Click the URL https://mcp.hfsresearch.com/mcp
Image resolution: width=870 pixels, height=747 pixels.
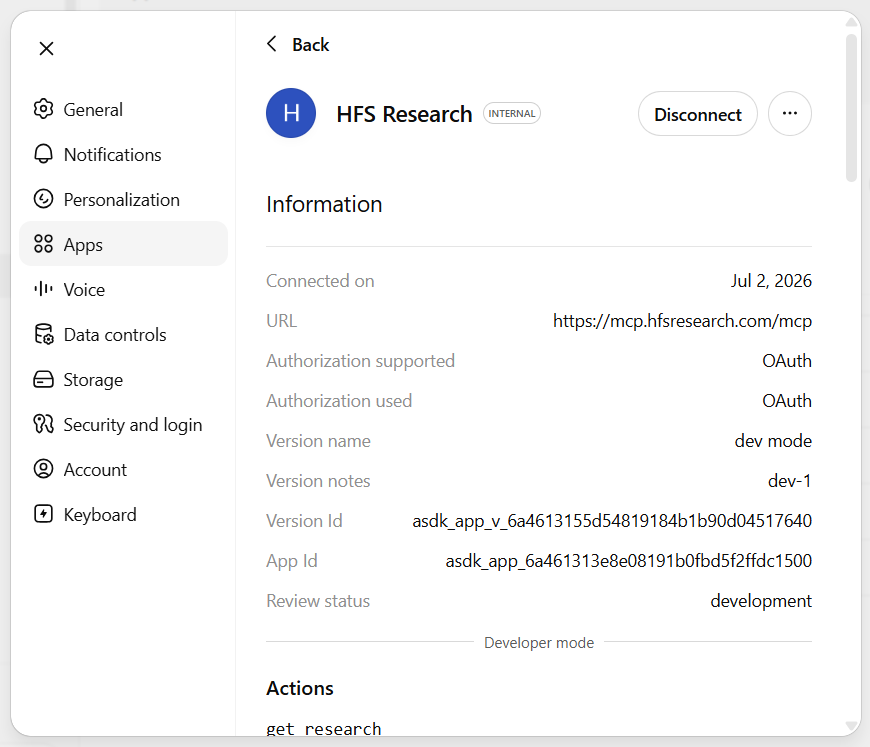682,321
